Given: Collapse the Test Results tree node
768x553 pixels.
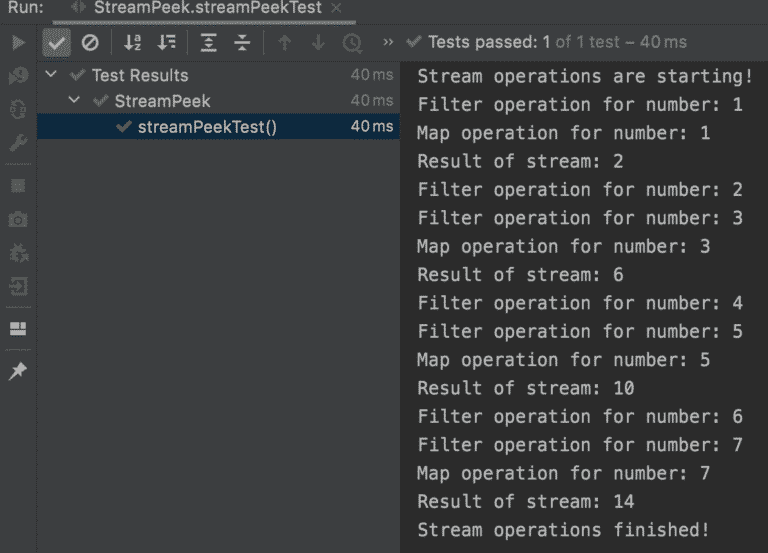Looking at the screenshot, I should tap(52, 75).
